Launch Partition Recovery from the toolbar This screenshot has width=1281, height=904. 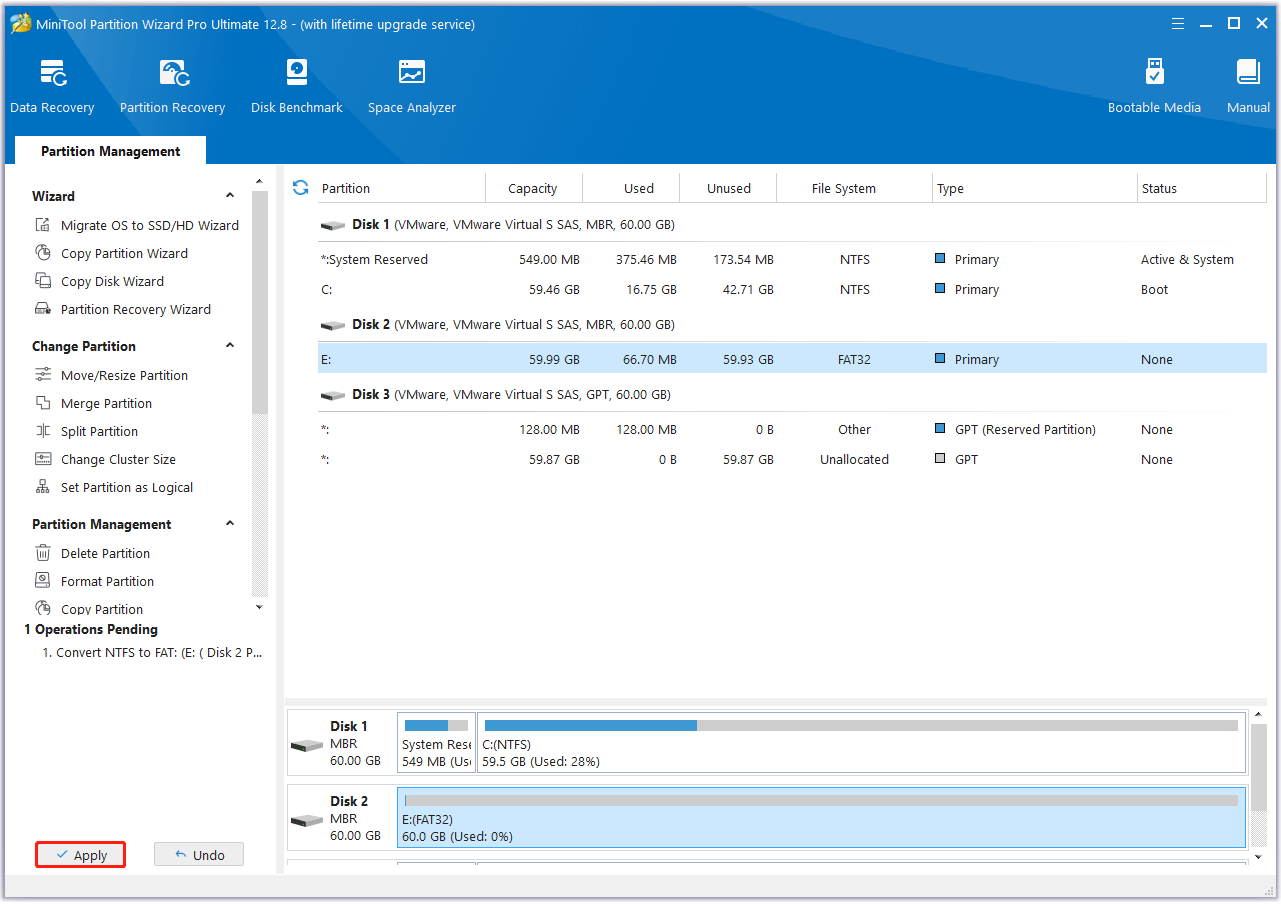172,86
